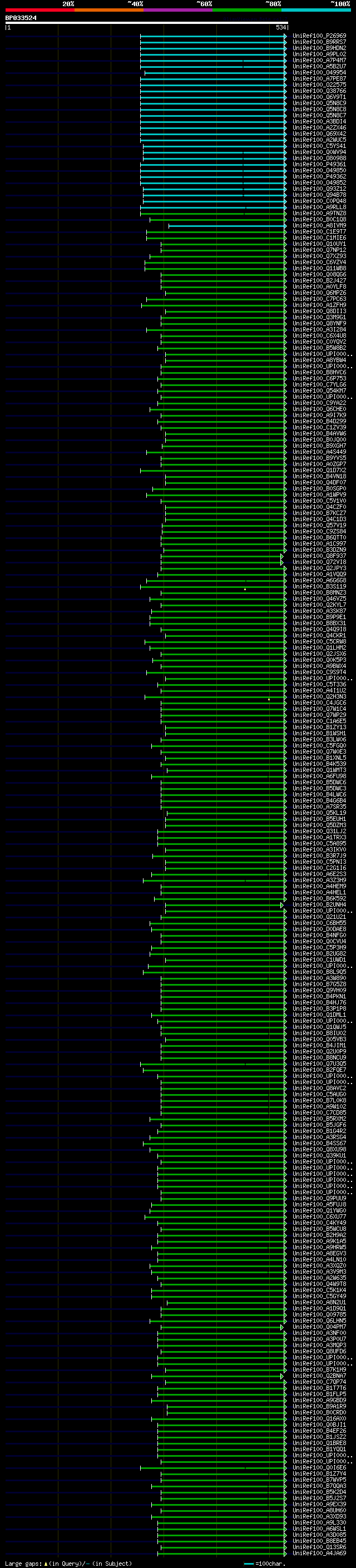Select hit label UniRef100_Q54KM7
Viewport: 356px width, 1568px height.
click(319, 391)
